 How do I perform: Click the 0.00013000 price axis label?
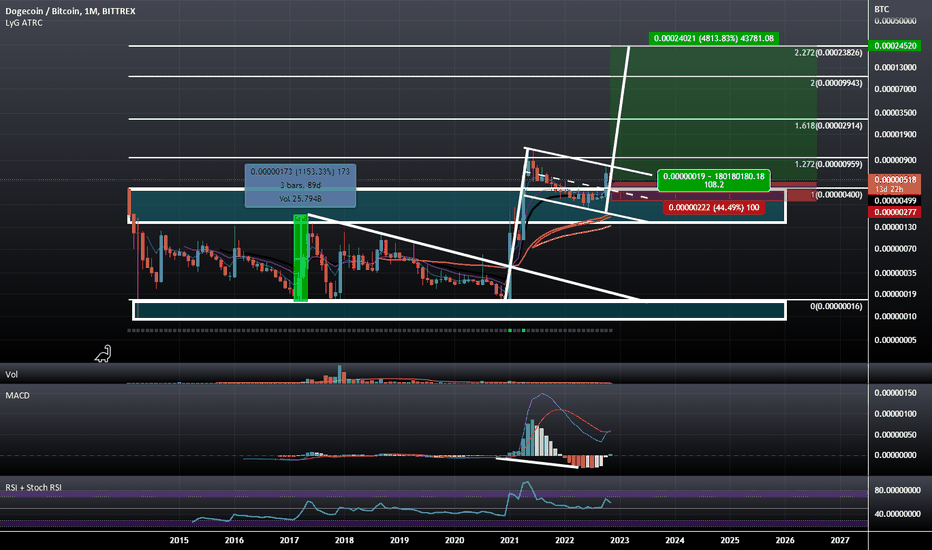point(895,68)
